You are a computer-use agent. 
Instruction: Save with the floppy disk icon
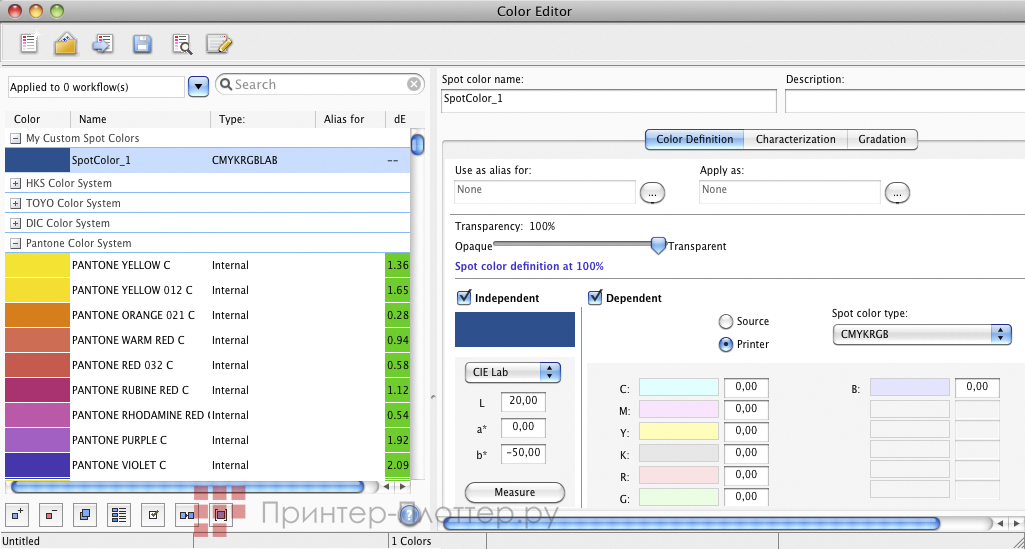[142, 44]
